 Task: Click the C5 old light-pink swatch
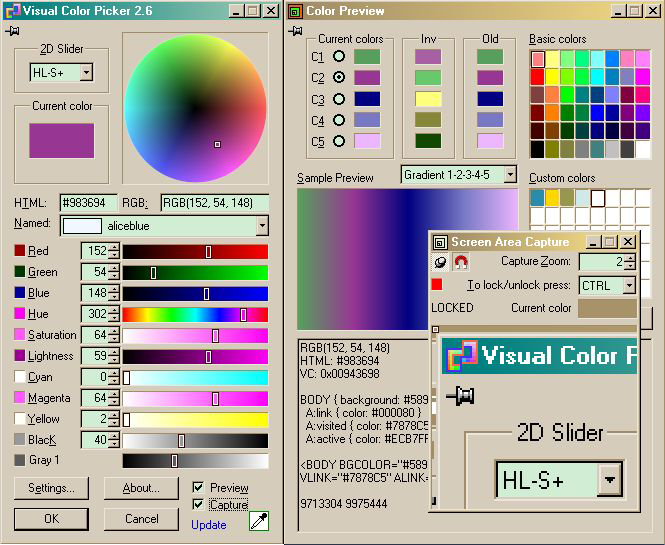[x=490, y=141]
